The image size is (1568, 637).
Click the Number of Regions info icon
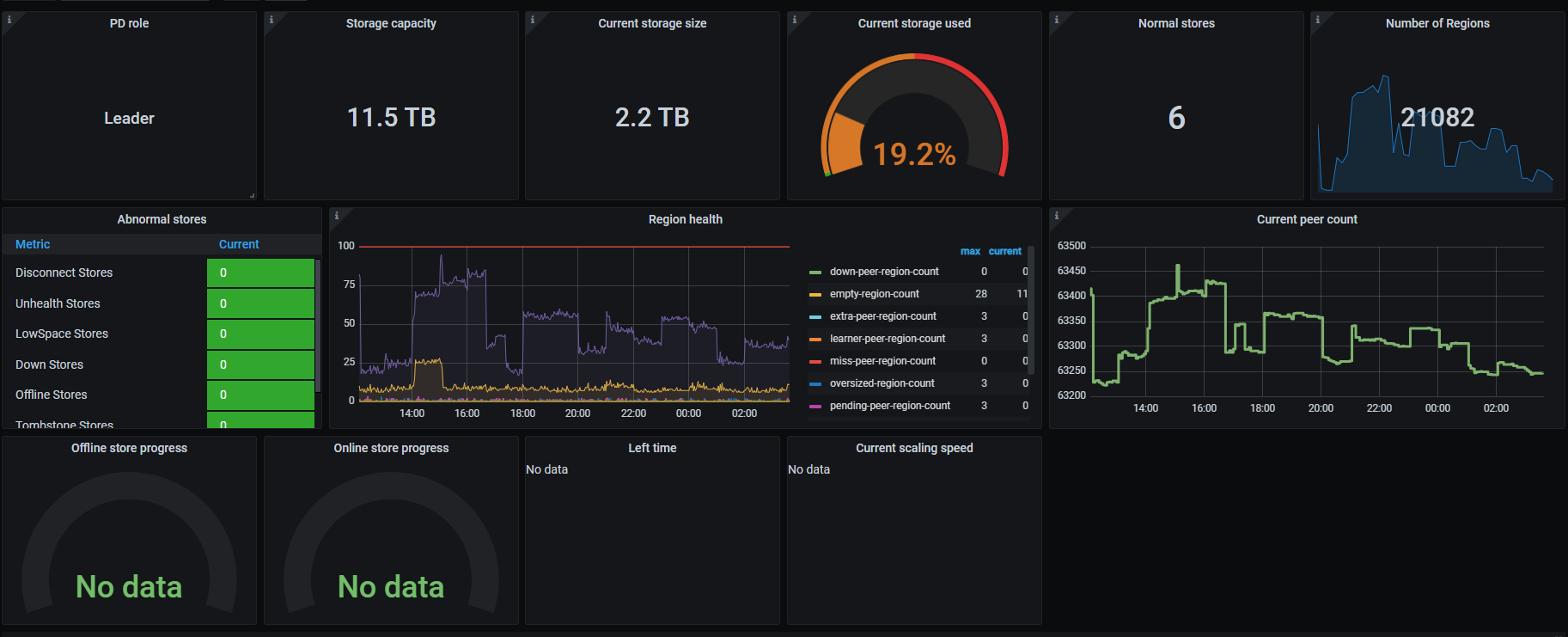(1317, 20)
